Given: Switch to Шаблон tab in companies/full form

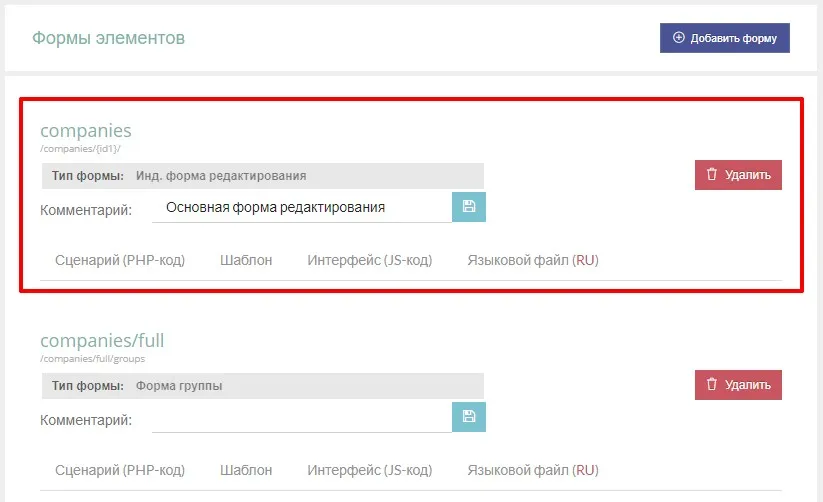Looking at the screenshot, I should (246, 470).
